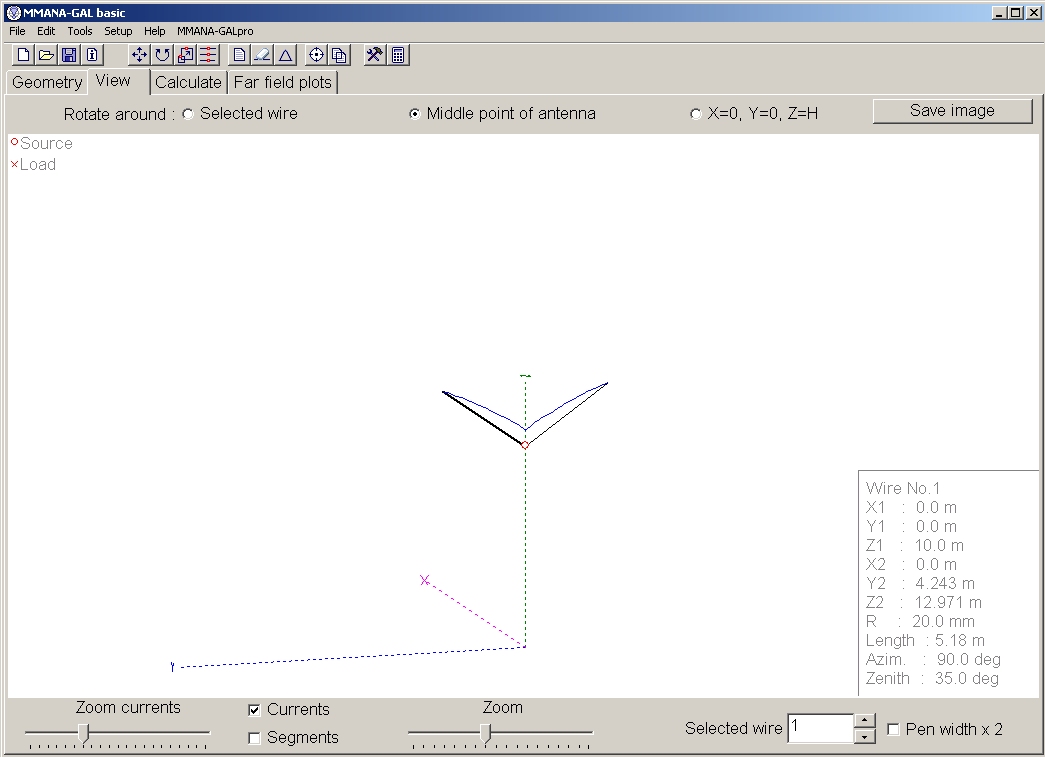Enable the Segments checkbox
The image size is (1045, 757).
[x=254, y=738]
